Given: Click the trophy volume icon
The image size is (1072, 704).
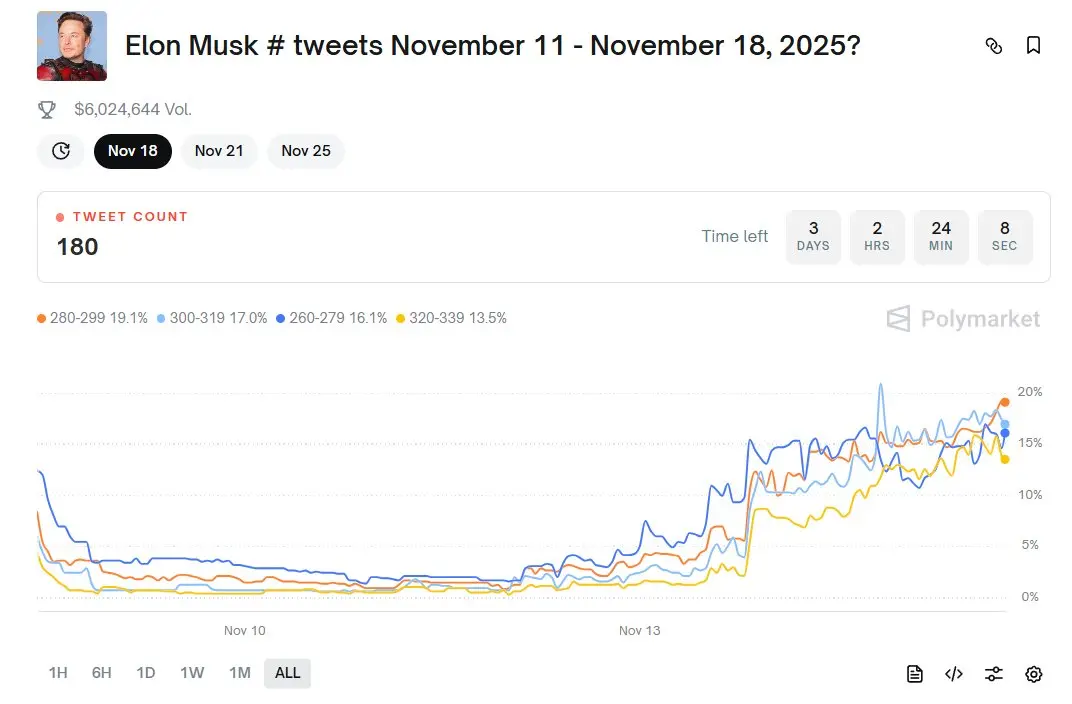Looking at the screenshot, I should click(x=47, y=109).
